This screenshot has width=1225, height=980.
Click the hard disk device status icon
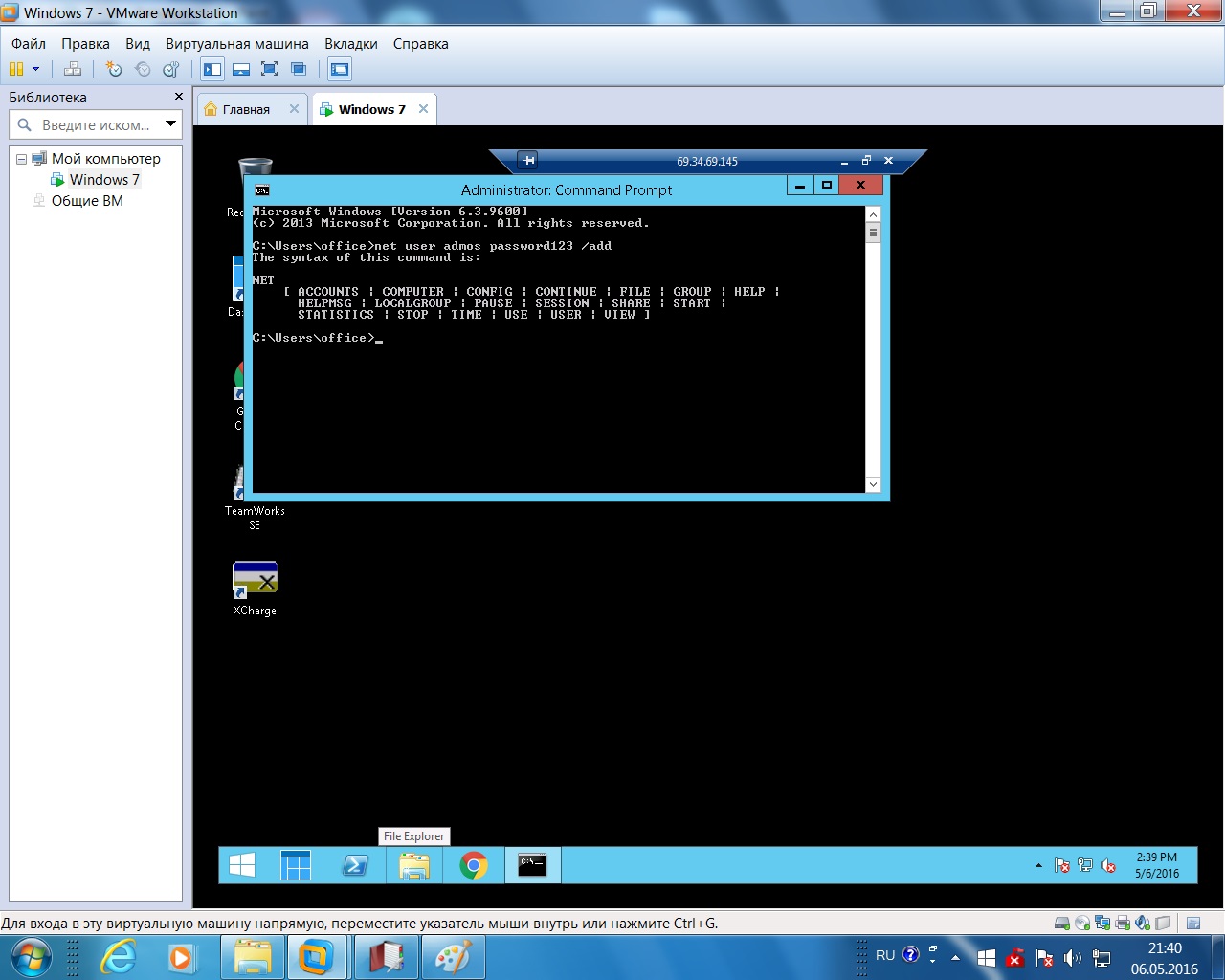1062,924
